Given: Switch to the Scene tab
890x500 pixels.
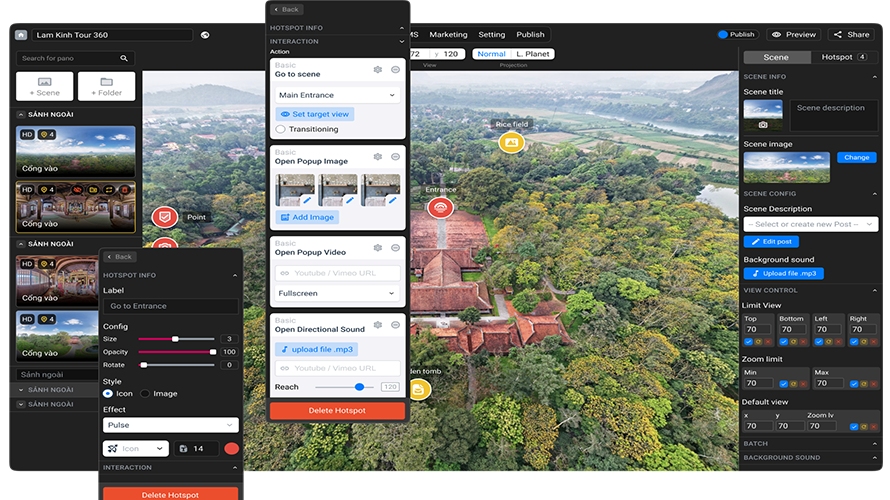Looking at the screenshot, I should point(776,57).
